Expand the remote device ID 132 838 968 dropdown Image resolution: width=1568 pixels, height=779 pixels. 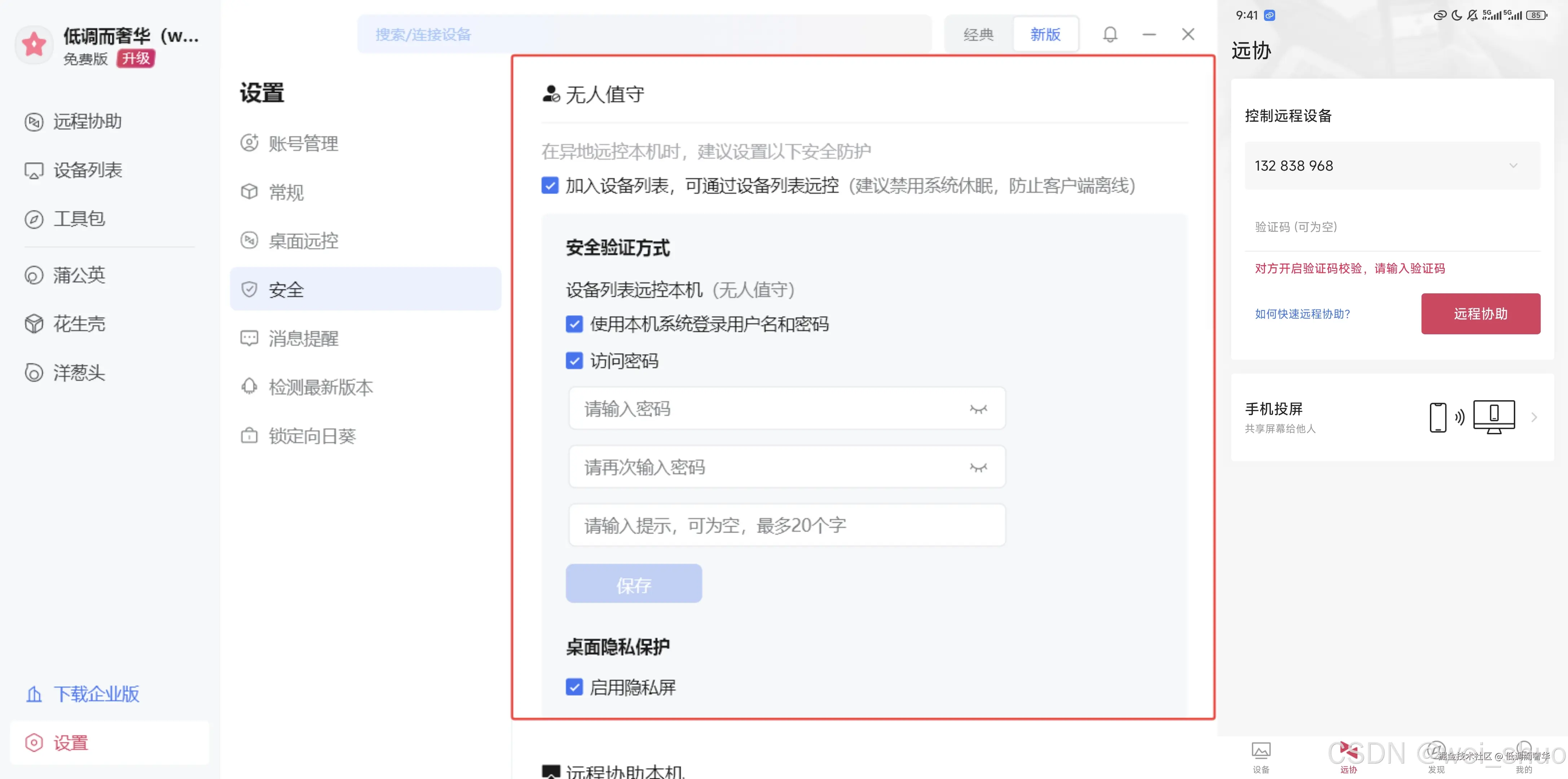pyautogui.click(x=1514, y=166)
